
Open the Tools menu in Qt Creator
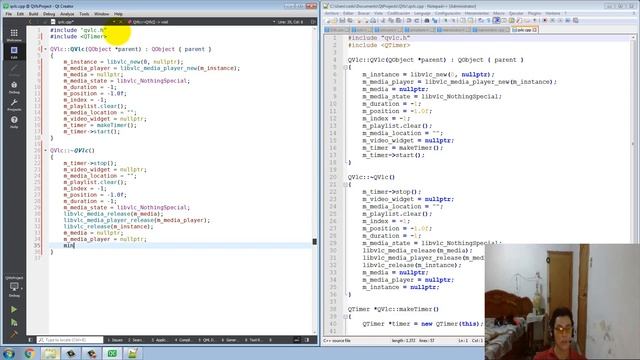84,14
